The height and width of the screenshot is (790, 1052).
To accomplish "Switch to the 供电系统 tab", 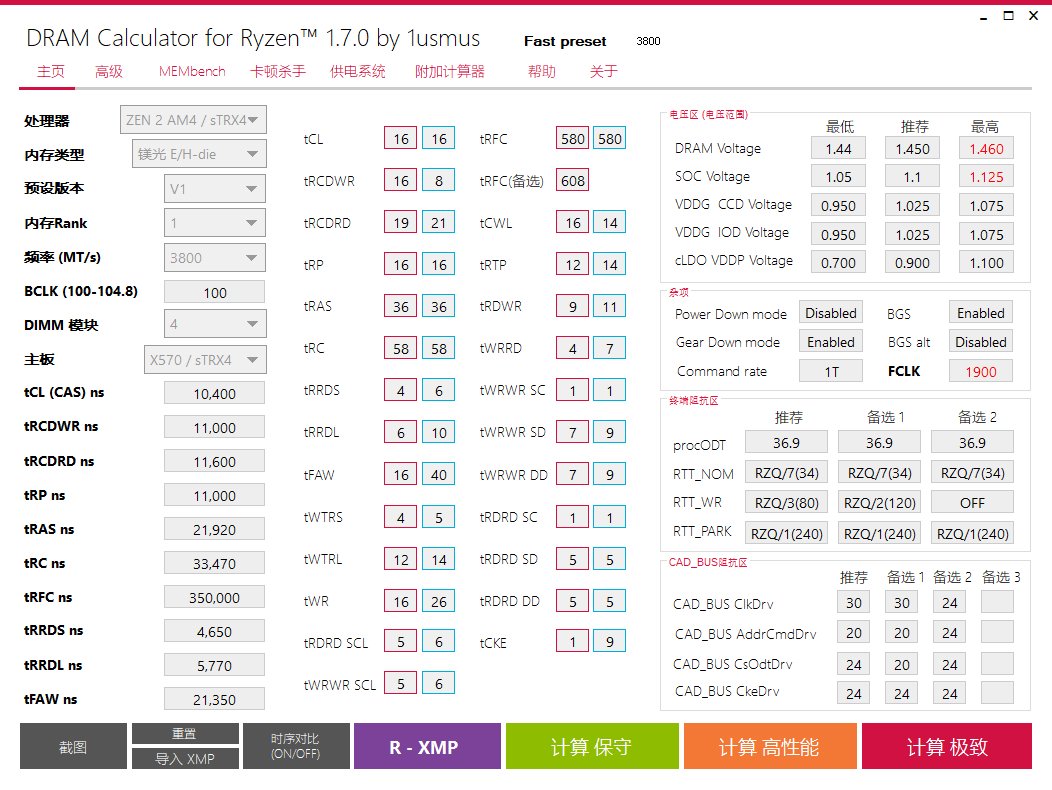I will pyautogui.click(x=358, y=72).
